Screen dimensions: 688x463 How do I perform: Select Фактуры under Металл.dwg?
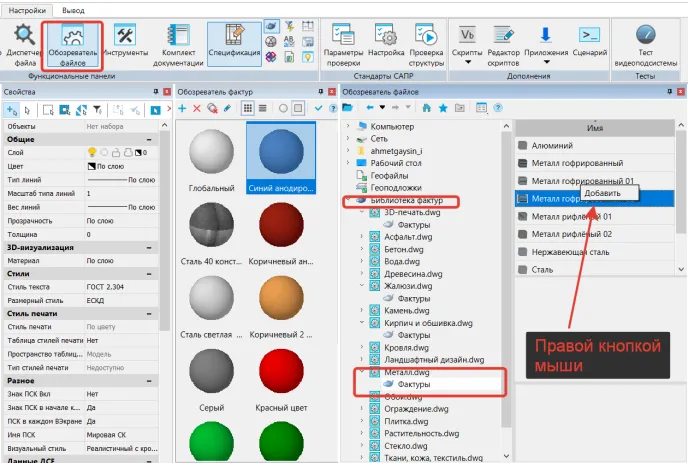coord(414,384)
